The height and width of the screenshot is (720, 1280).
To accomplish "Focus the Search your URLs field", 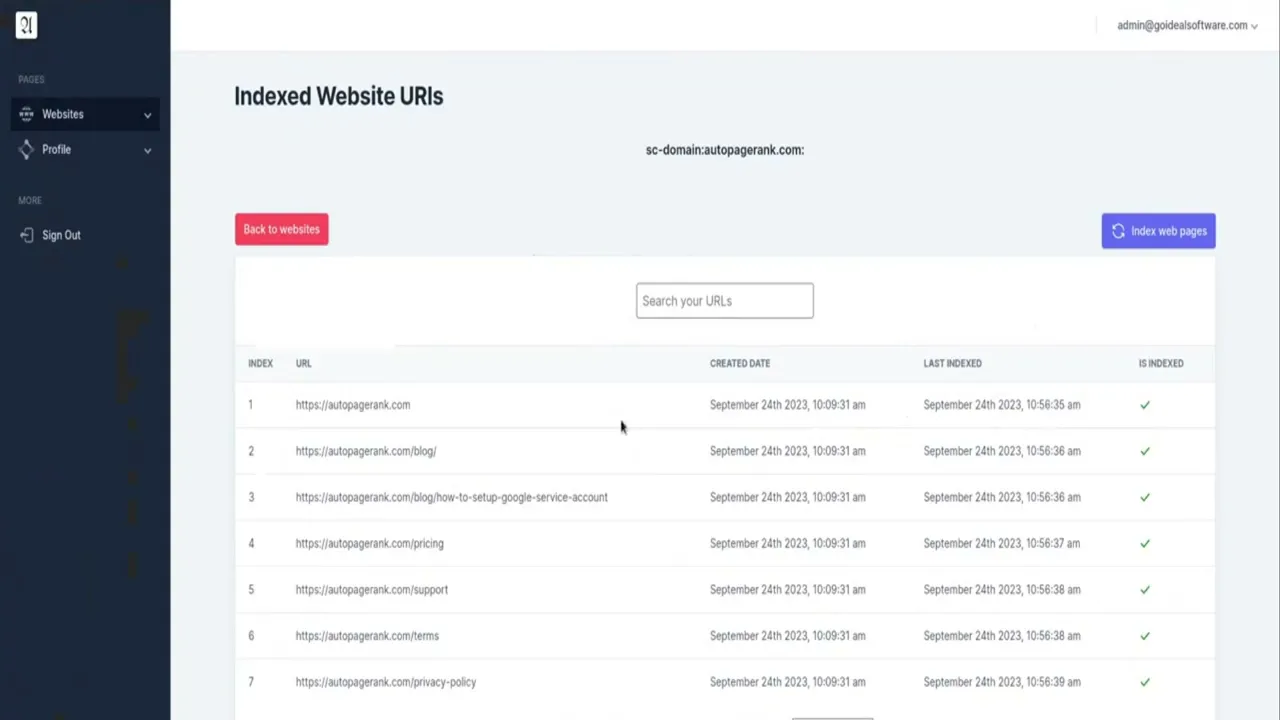I will 725,301.
